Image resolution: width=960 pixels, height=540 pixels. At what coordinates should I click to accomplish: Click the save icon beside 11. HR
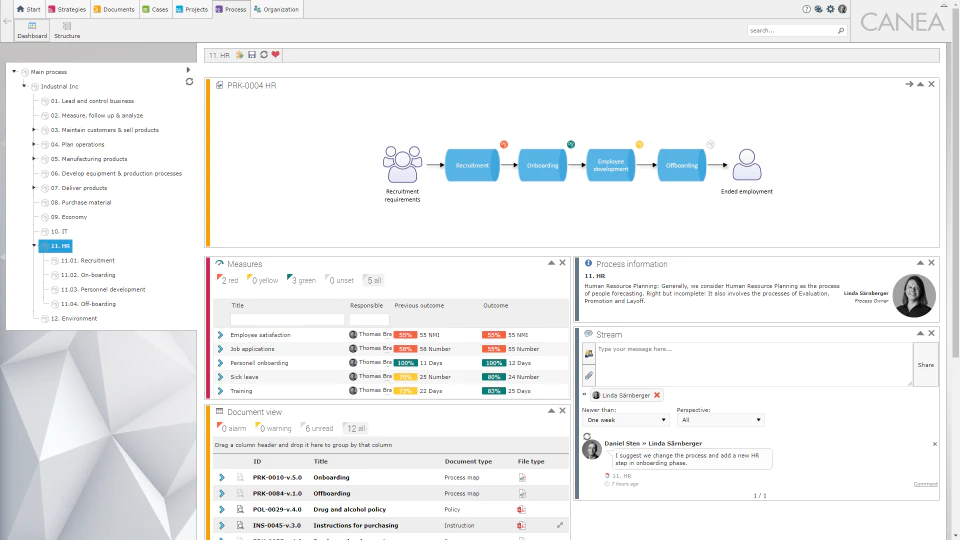point(252,54)
